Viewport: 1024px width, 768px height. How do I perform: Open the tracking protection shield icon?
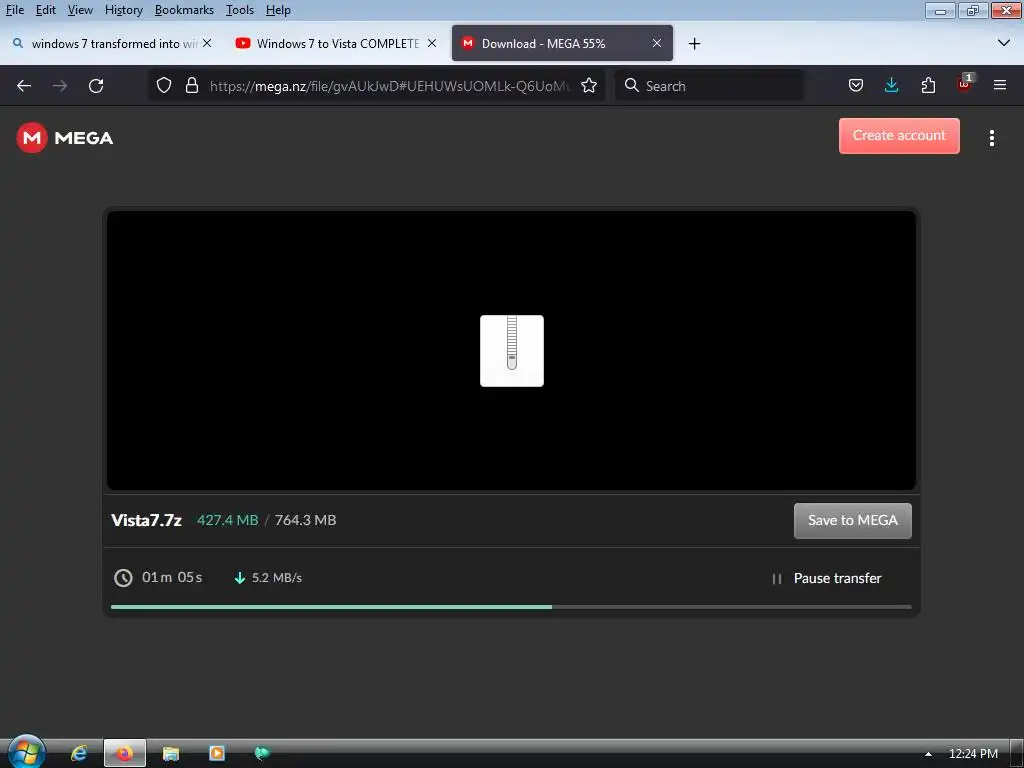164,86
